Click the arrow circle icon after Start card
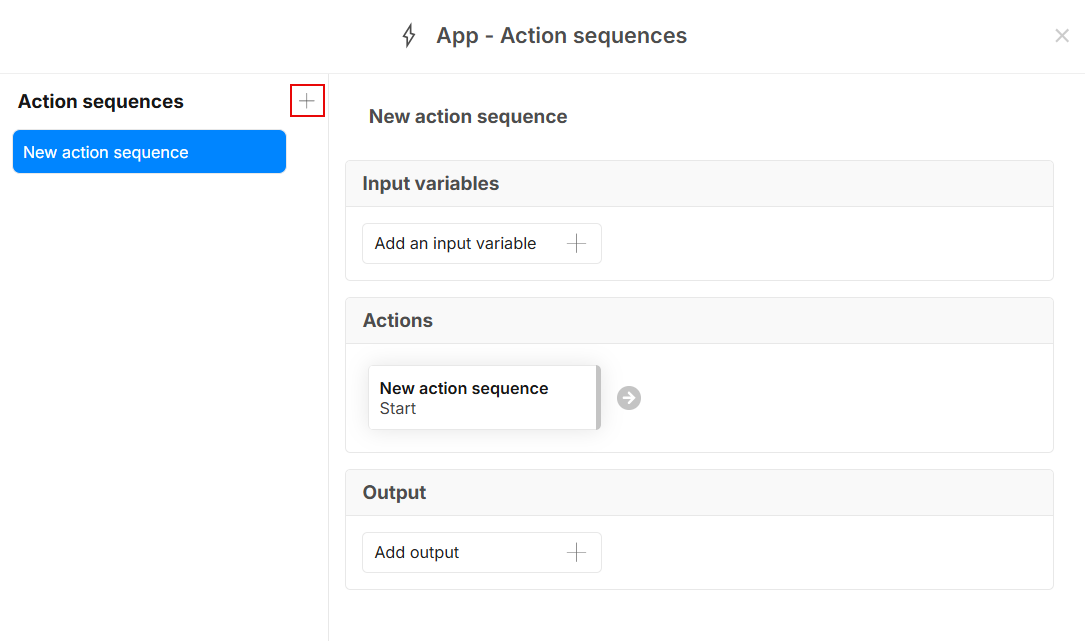This screenshot has width=1085, height=641. click(x=629, y=398)
